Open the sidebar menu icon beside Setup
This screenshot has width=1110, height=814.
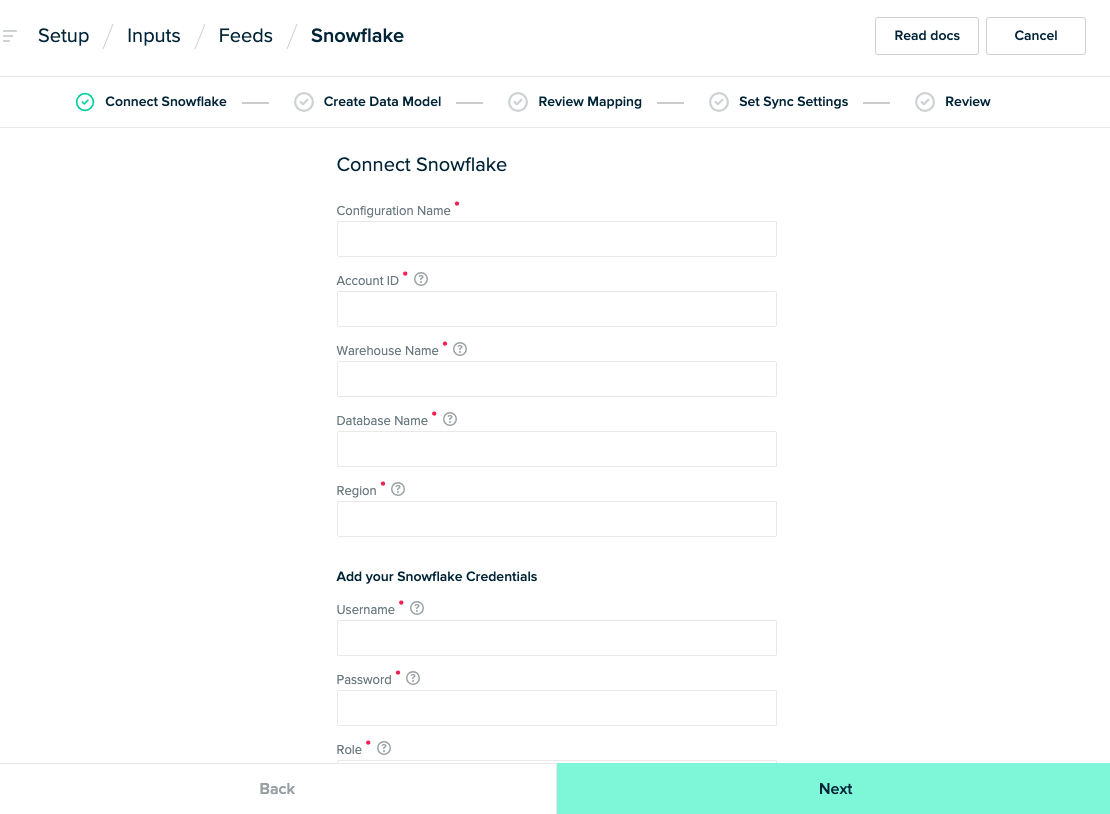[10, 35]
